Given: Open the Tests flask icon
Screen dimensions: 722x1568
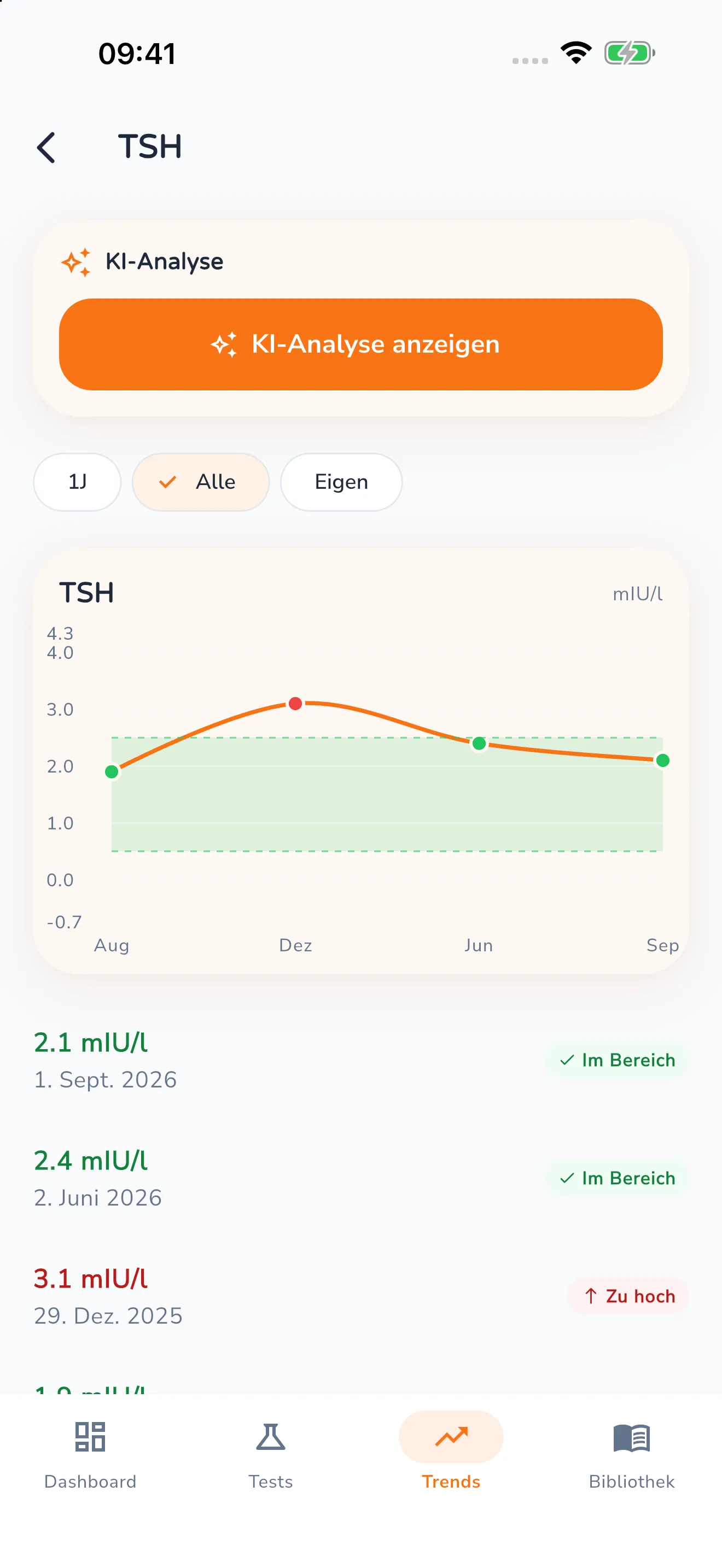Looking at the screenshot, I should (x=270, y=1437).
